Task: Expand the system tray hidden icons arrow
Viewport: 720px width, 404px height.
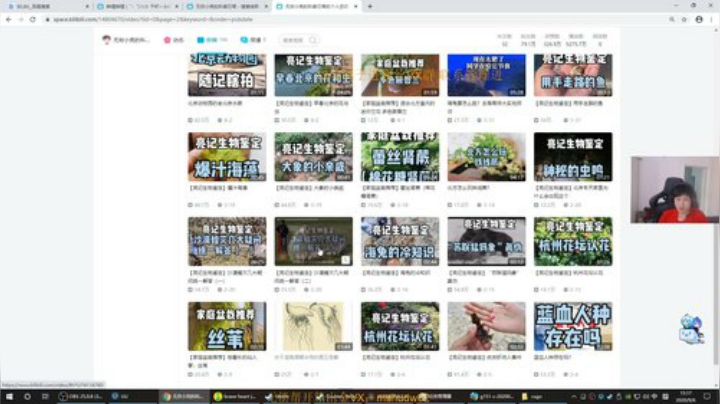Action: click(574, 396)
